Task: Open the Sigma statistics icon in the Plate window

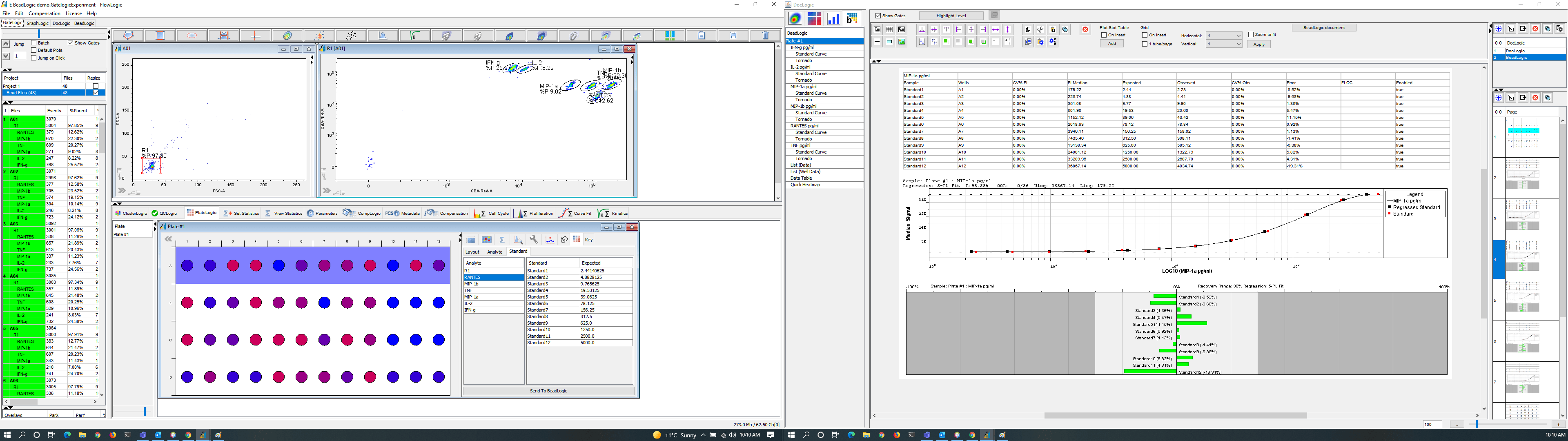Action: (x=502, y=239)
